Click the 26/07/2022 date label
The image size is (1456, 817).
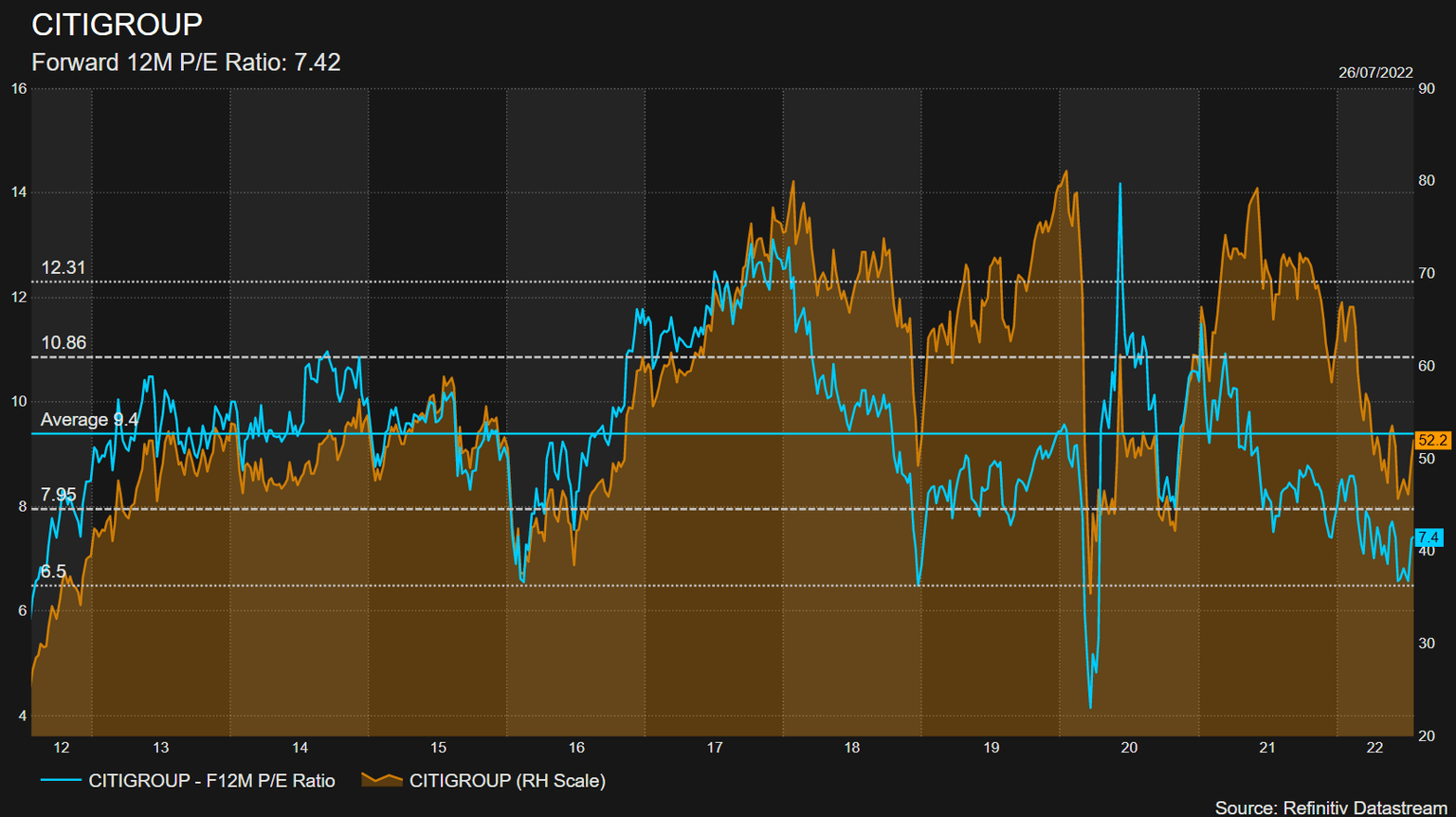pos(1375,72)
